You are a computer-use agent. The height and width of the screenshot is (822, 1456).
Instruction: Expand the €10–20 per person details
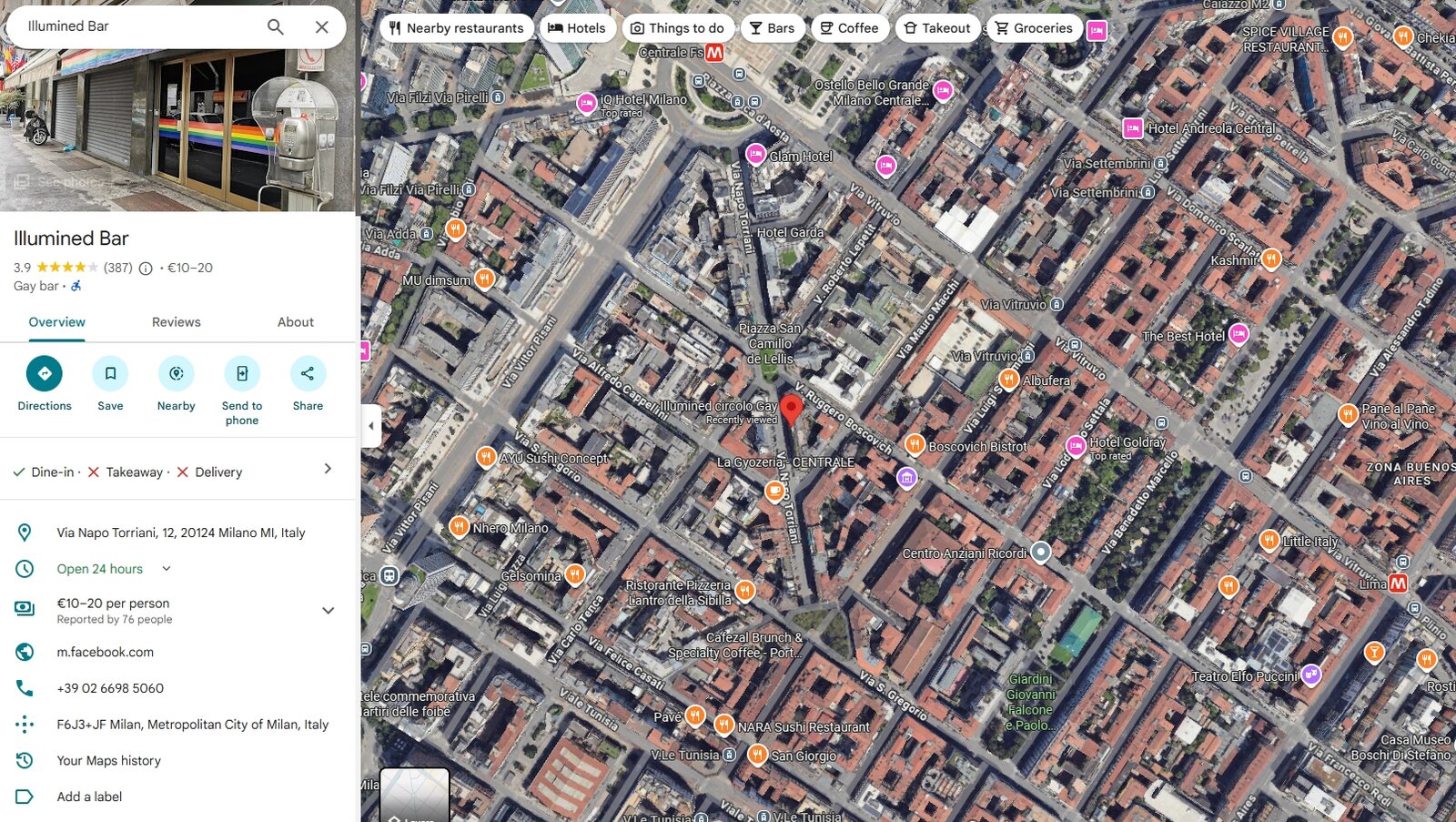(x=328, y=611)
